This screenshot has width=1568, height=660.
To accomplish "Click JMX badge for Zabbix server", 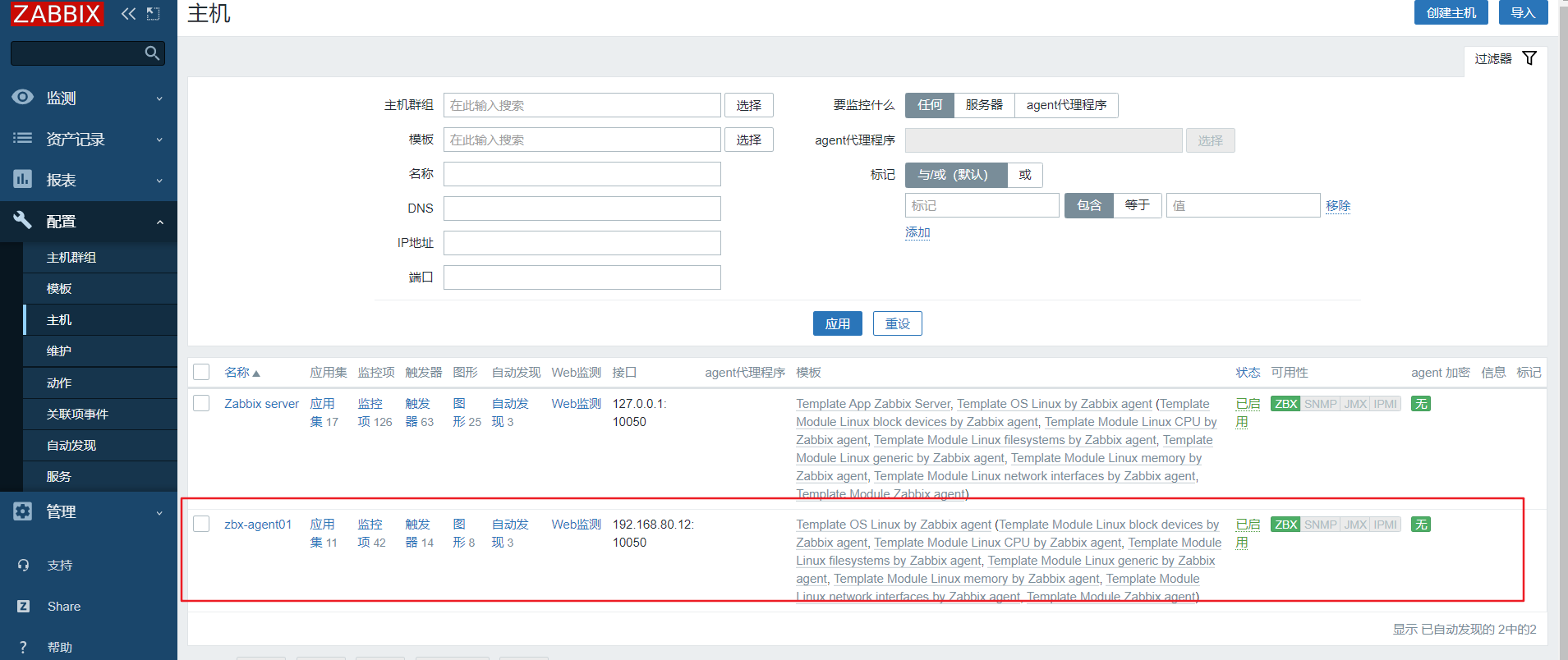I will pos(1355,404).
